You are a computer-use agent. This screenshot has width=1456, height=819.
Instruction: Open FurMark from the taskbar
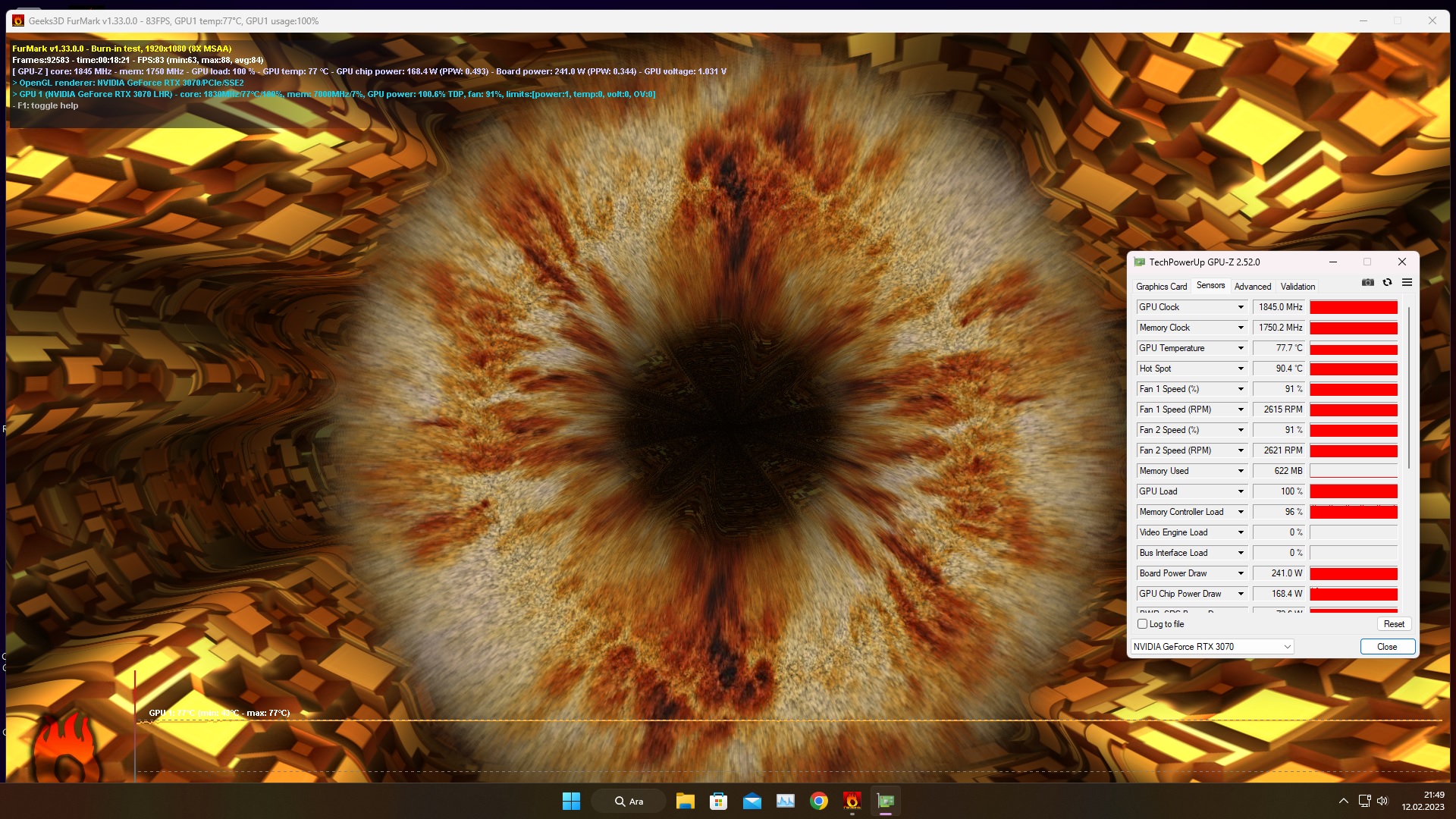(x=852, y=801)
